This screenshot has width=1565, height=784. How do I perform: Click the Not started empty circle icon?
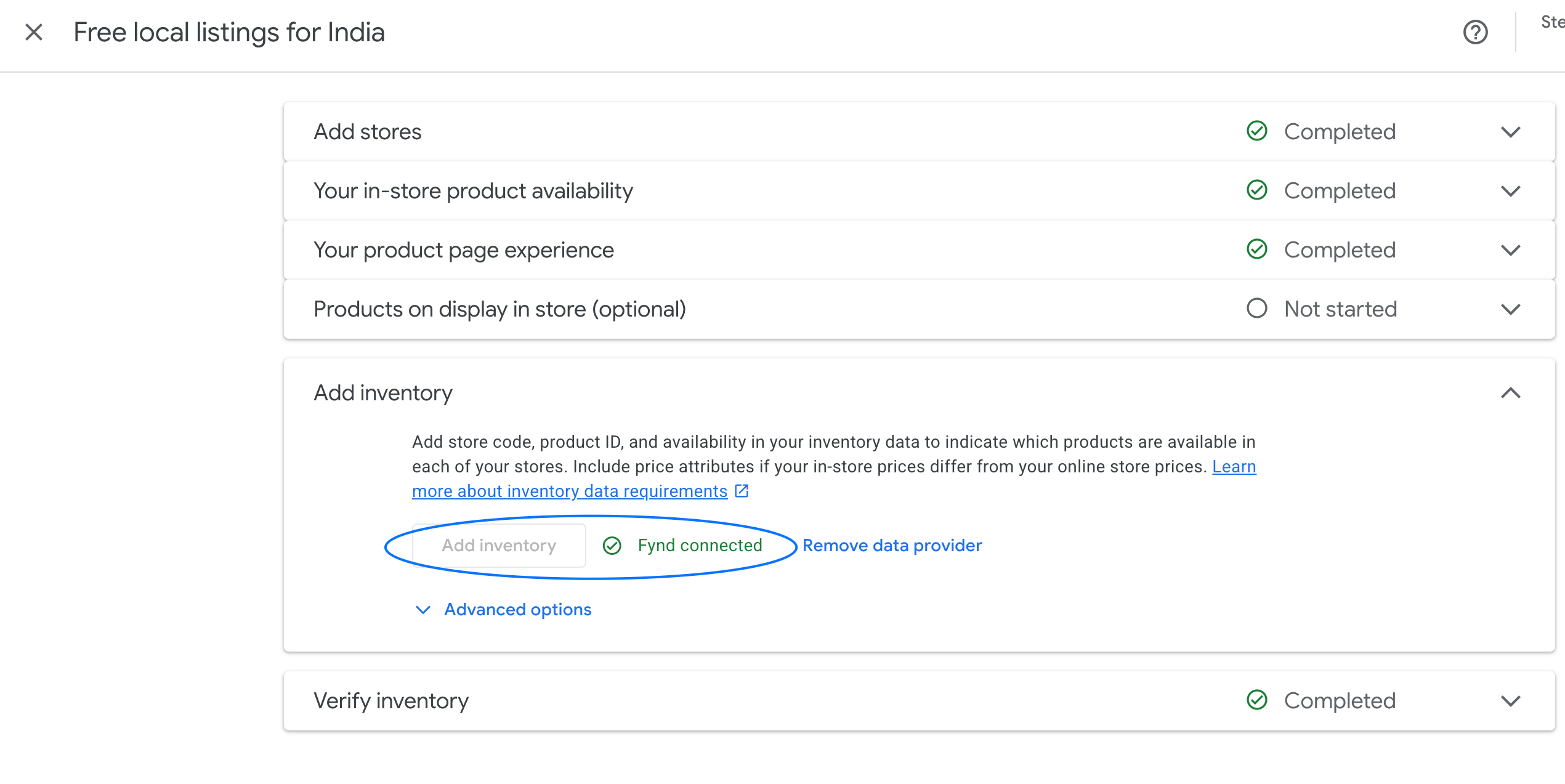coord(1256,309)
